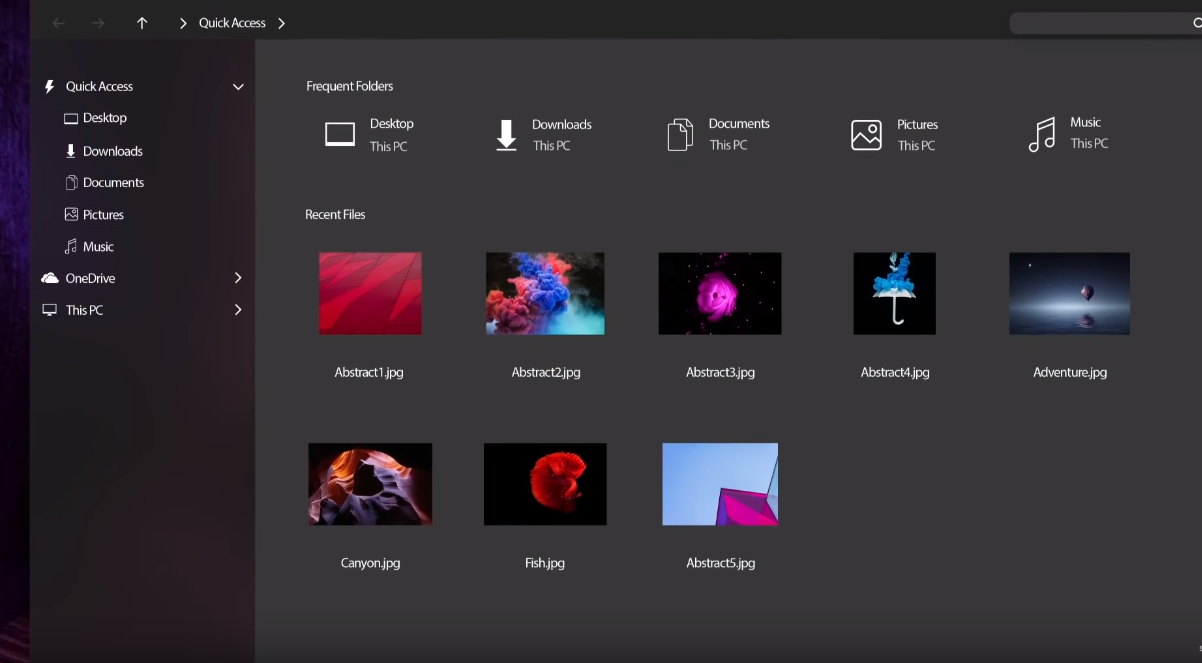The image size is (1202, 663).
Task: Select the Canyon.jpg thumbnail
Action: (x=370, y=484)
